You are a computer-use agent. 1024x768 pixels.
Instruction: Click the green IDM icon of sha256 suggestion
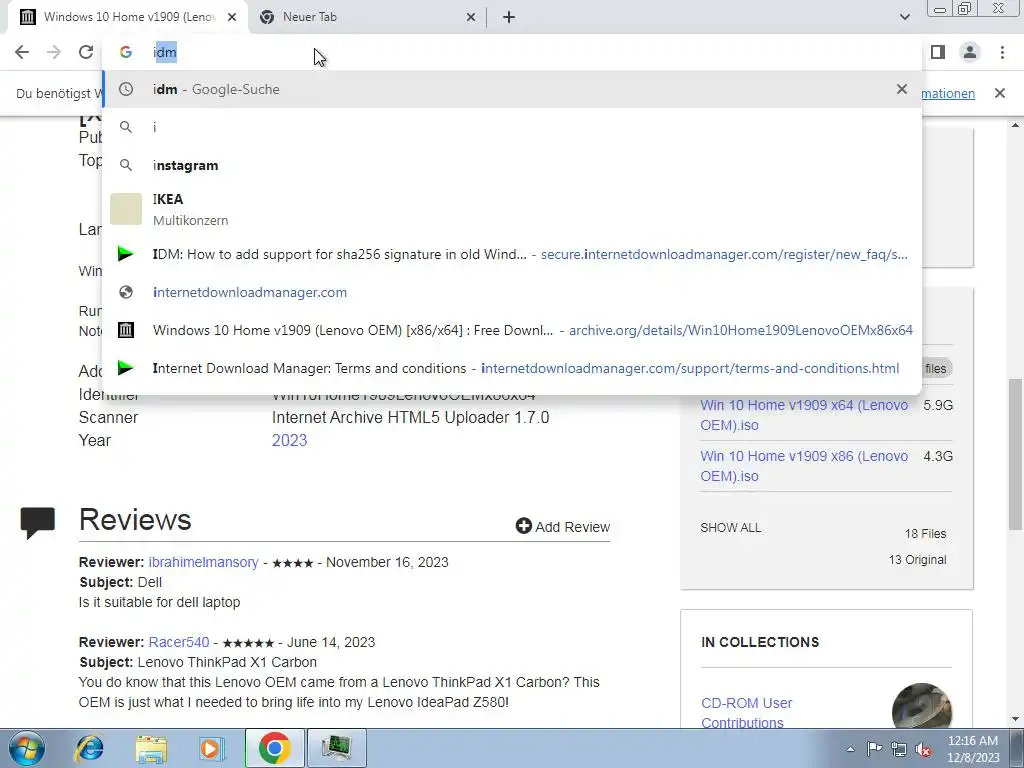click(125, 254)
